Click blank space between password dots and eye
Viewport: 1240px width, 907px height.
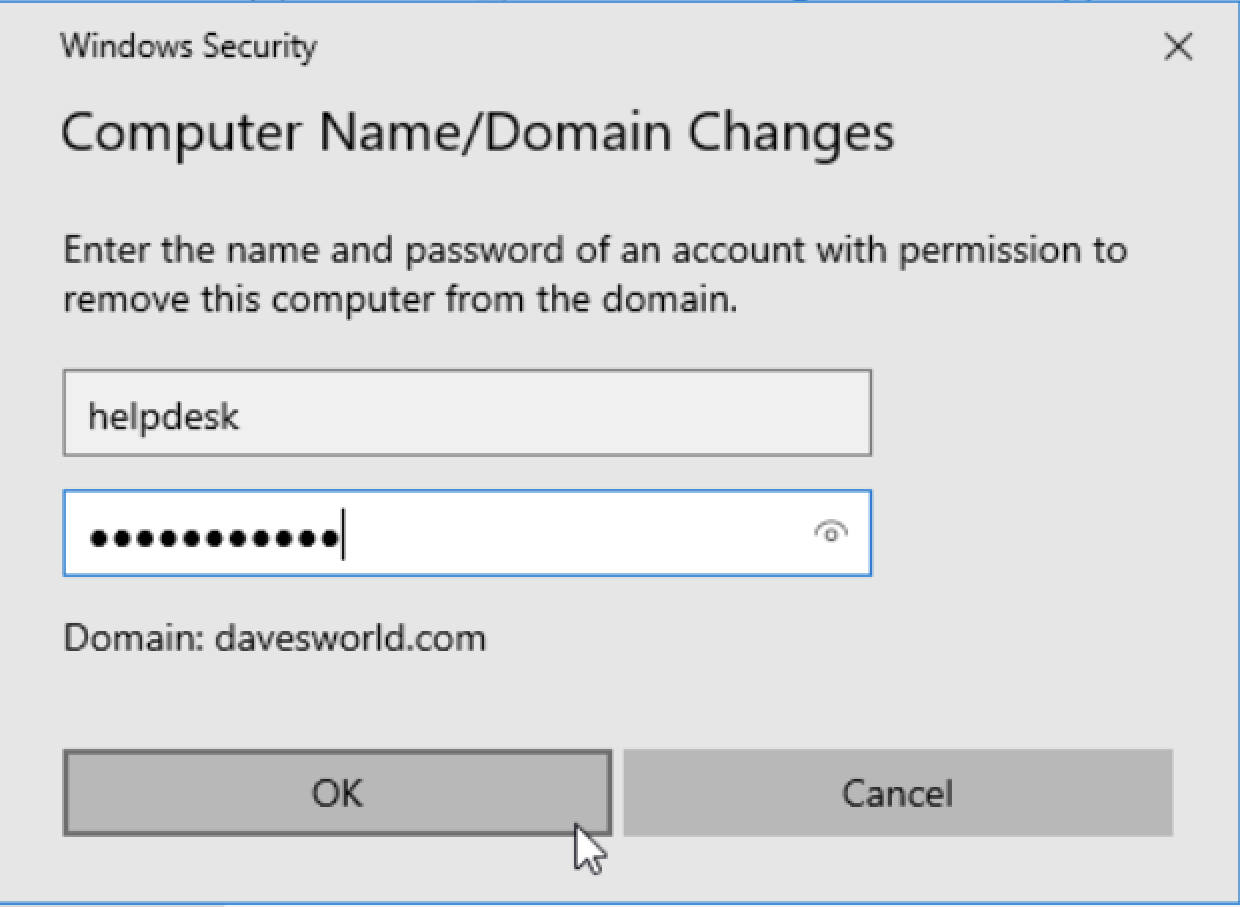pos(575,533)
